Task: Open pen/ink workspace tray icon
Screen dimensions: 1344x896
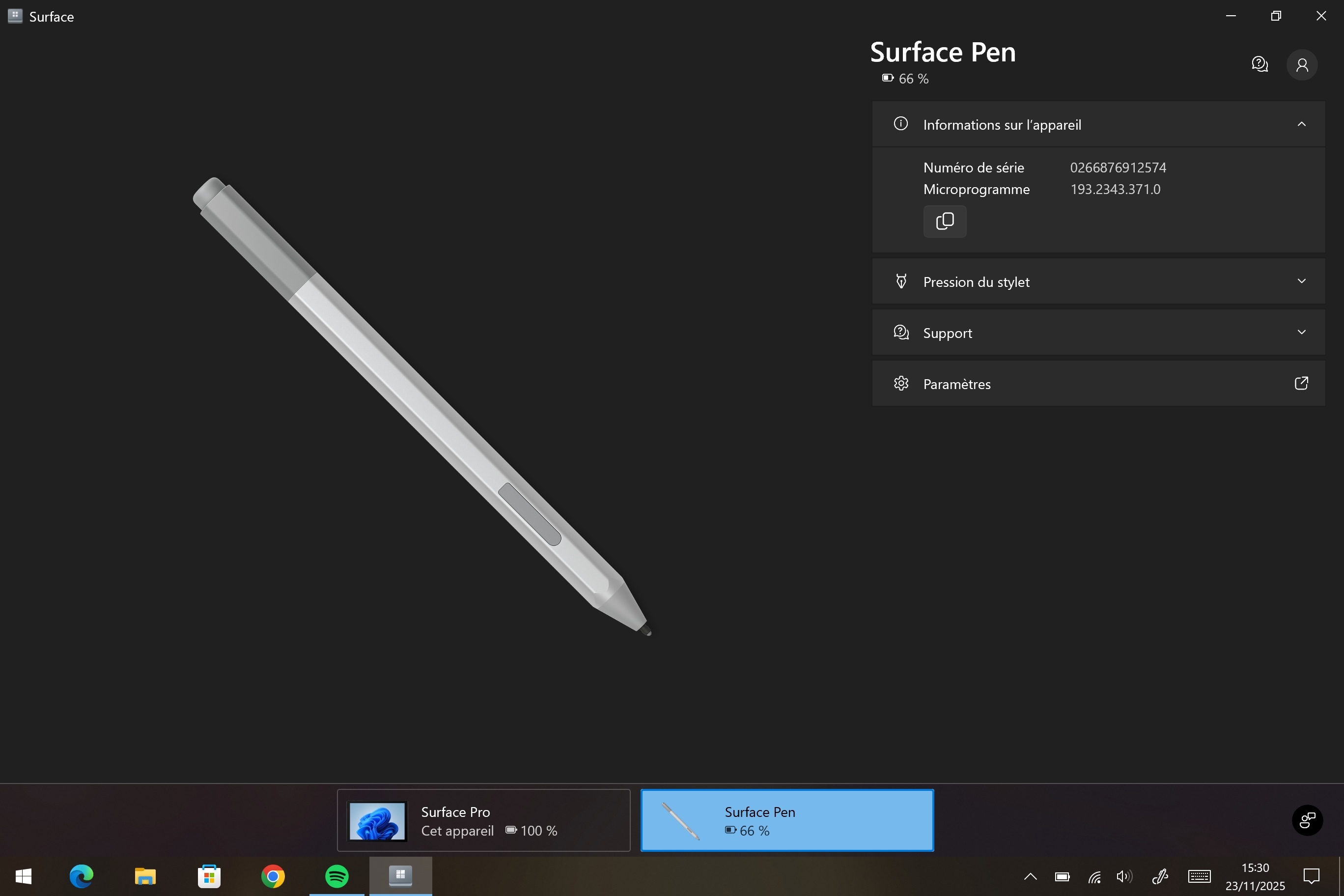Action: pyautogui.click(x=1159, y=876)
